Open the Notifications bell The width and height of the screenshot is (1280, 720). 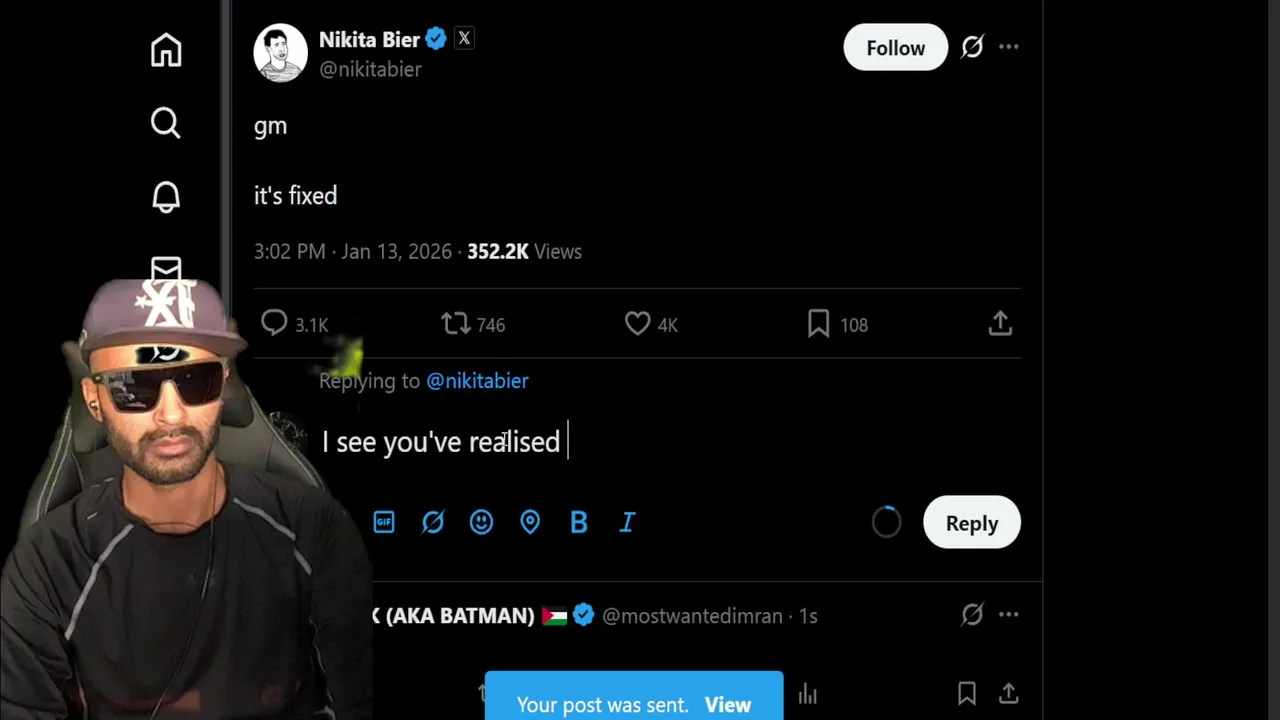coord(166,197)
